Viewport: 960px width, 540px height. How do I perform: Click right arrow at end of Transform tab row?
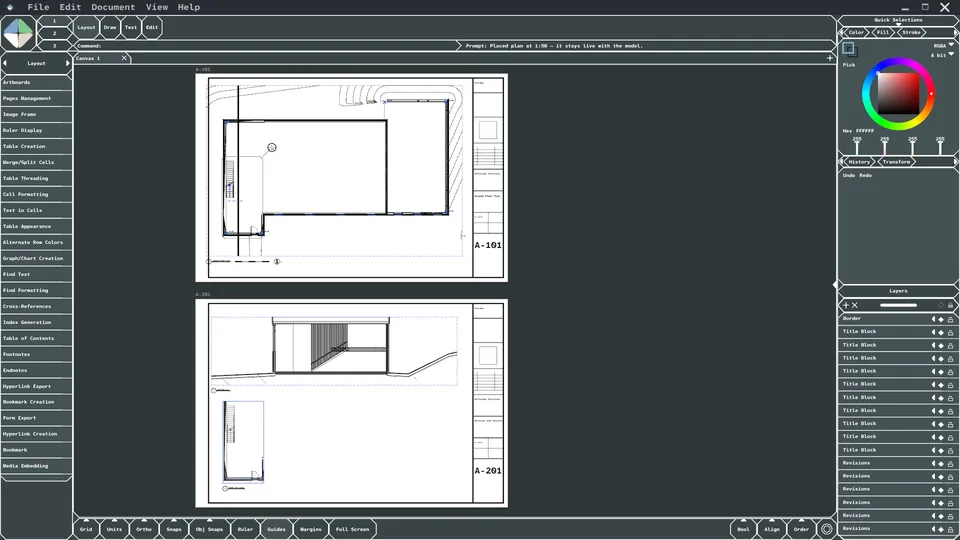pyautogui.click(x=956, y=162)
